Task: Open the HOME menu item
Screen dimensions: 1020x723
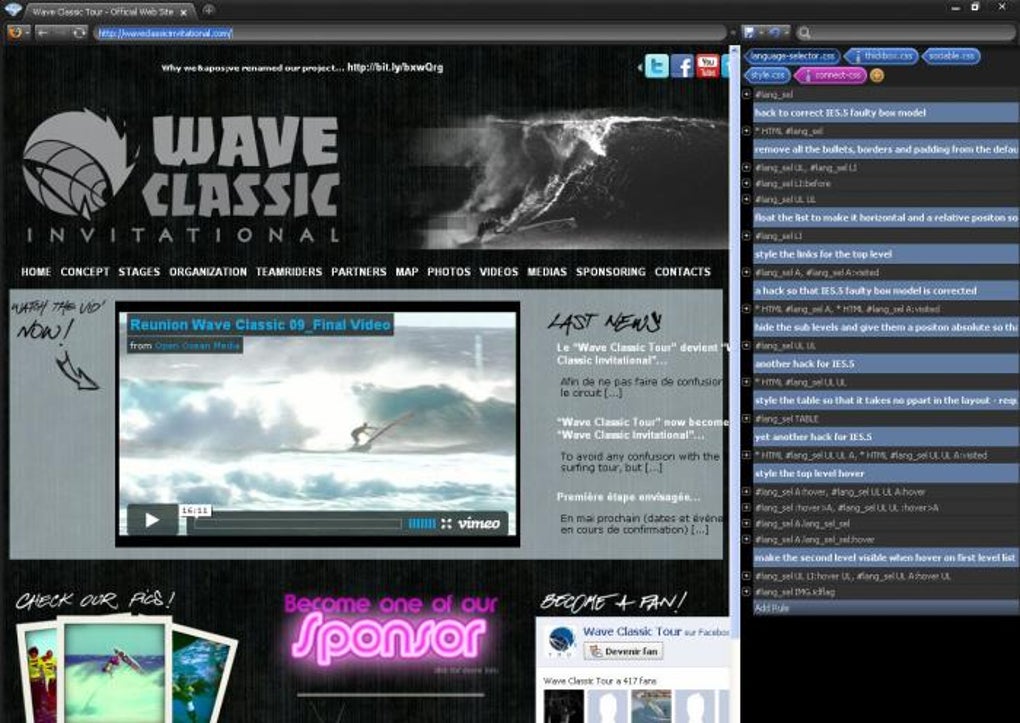Action: point(36,272)
